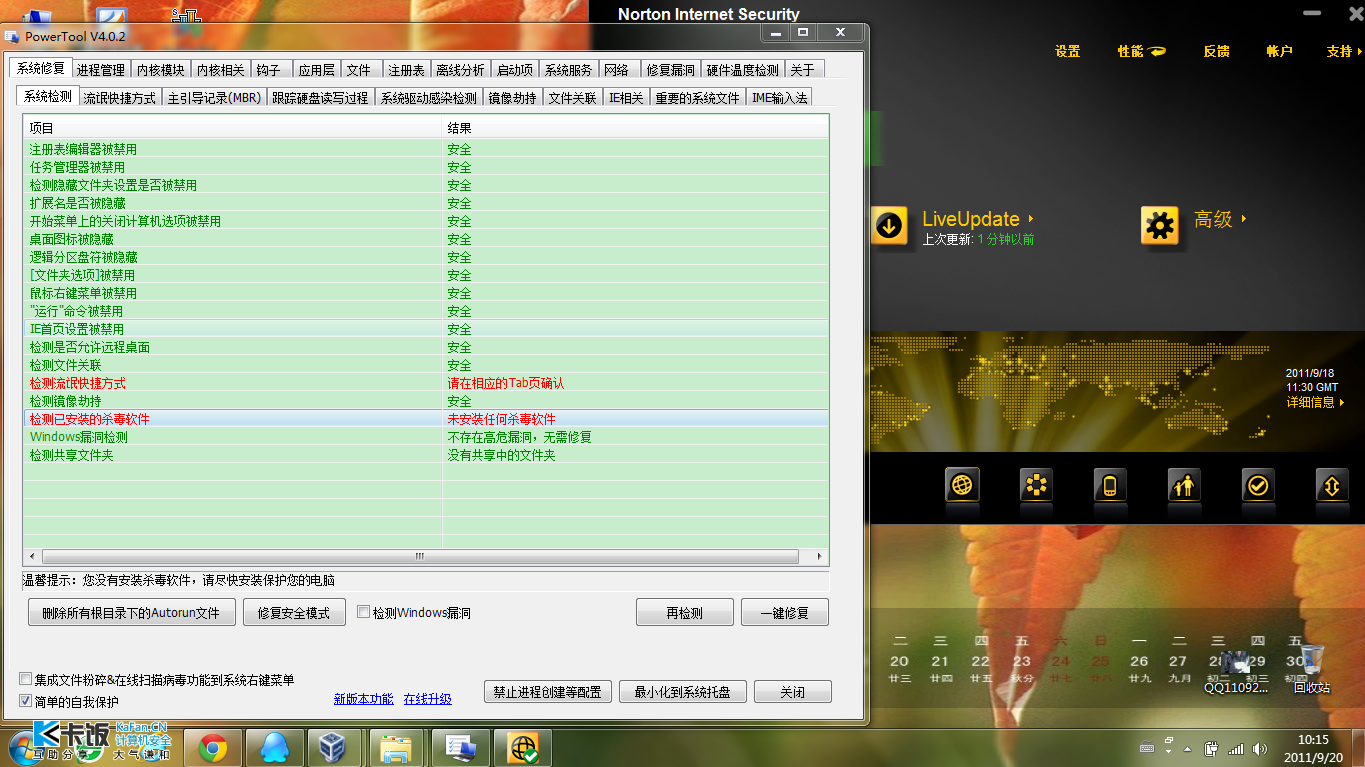
Task: Click the power/battery tray icon
Action: tap(1211, 748)
